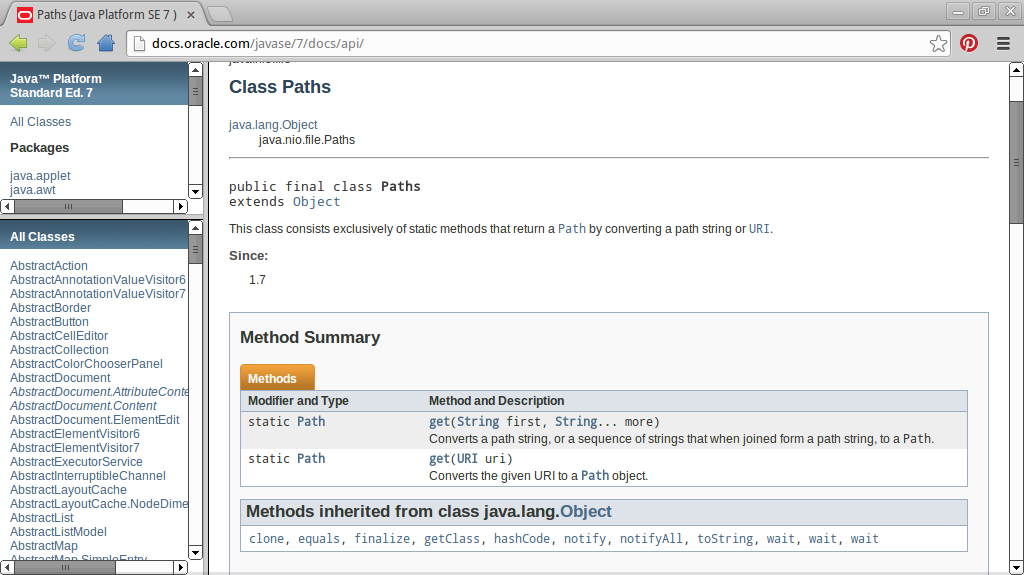
Task: Open AbstractBorder class
Action: 50,308
